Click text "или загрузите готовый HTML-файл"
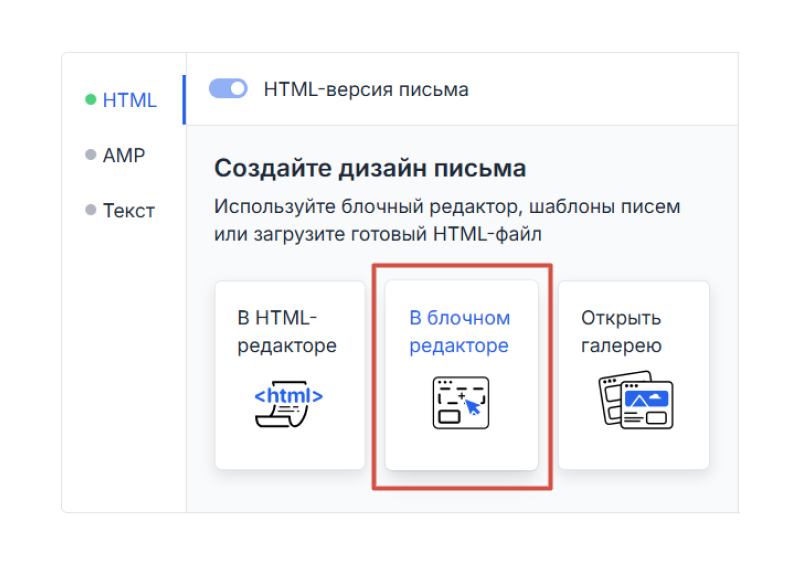 [378, 234]
